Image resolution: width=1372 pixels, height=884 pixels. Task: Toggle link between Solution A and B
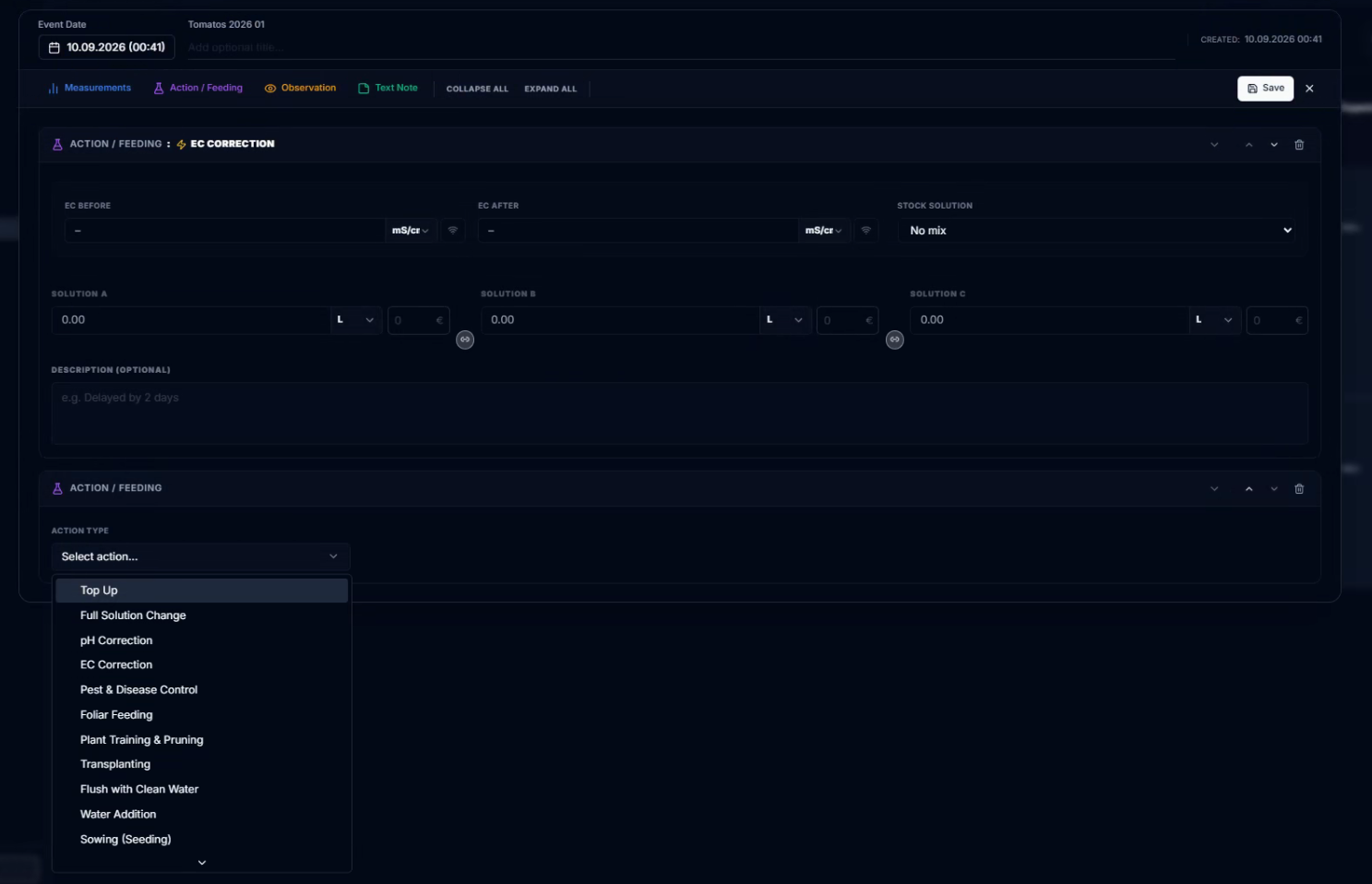[465, 340]
